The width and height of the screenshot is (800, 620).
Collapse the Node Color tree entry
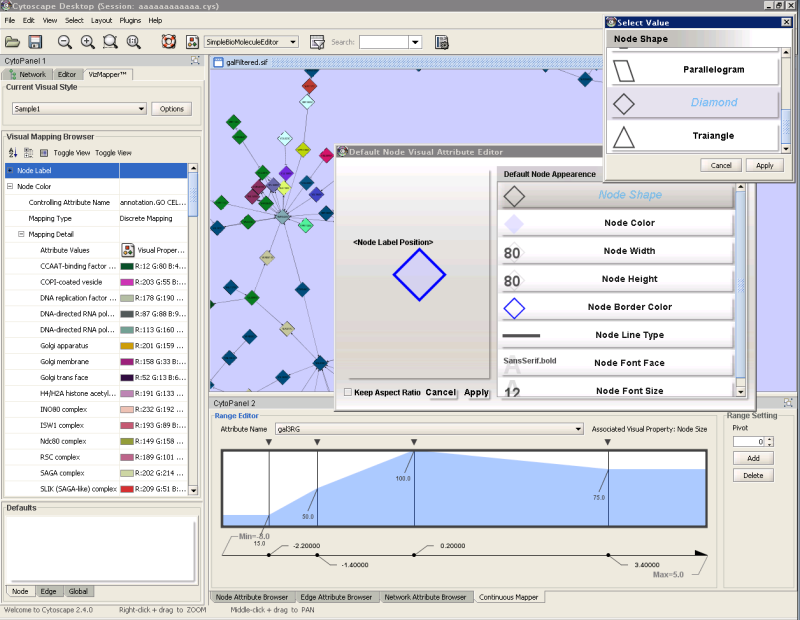pos(10,186)
